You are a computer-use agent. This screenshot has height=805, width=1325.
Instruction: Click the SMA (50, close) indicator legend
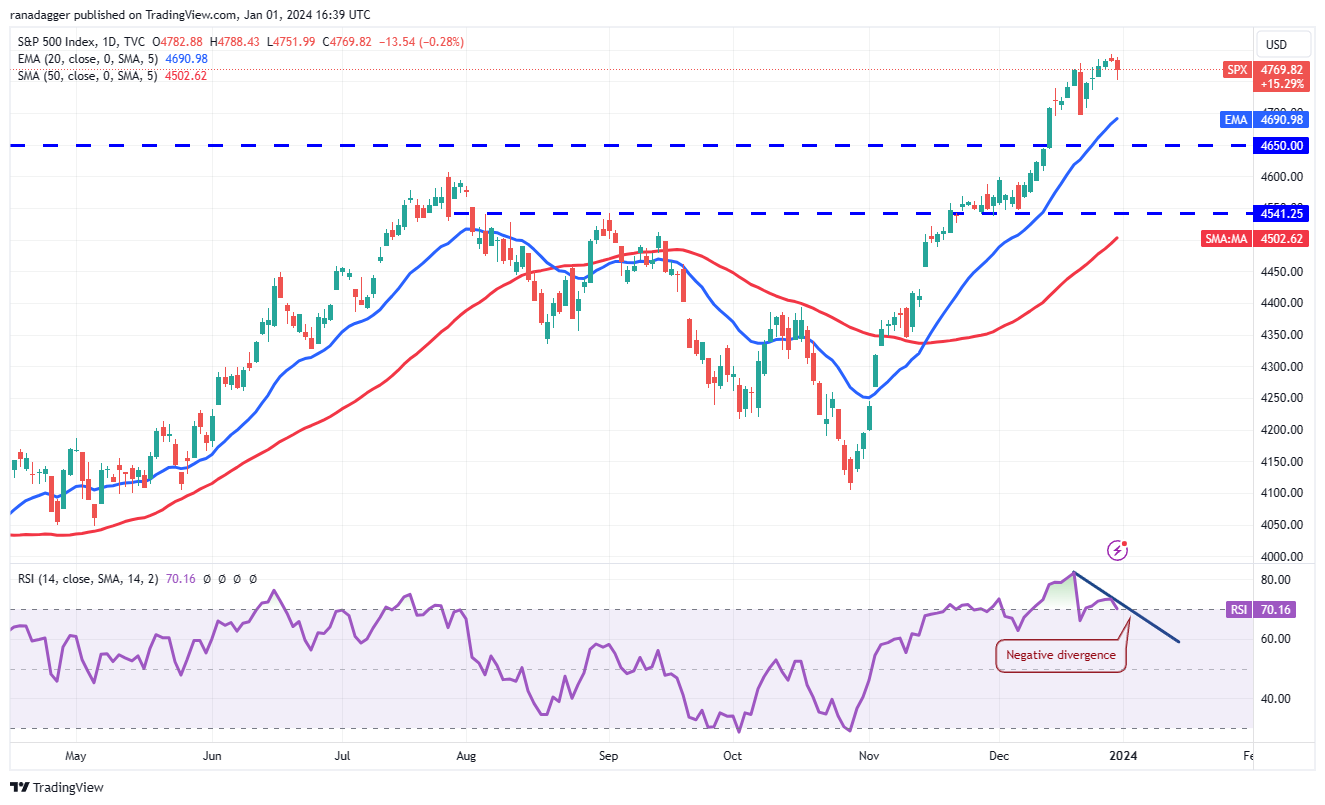pos(87,76)
